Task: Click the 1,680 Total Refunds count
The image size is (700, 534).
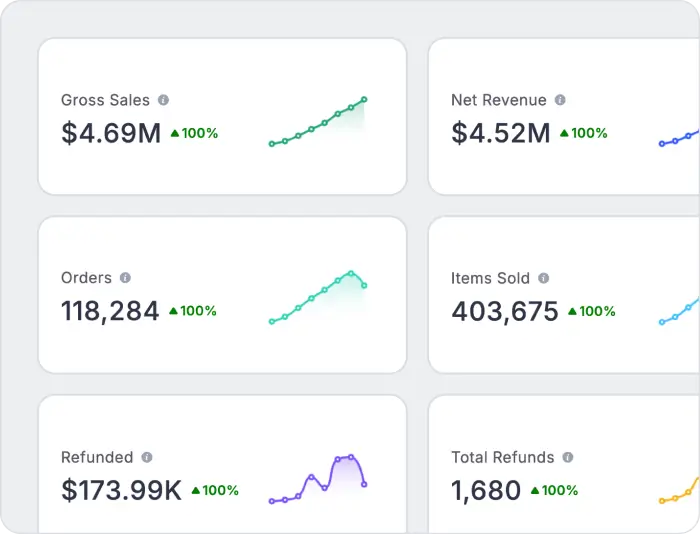Action: tap(486, 490)
